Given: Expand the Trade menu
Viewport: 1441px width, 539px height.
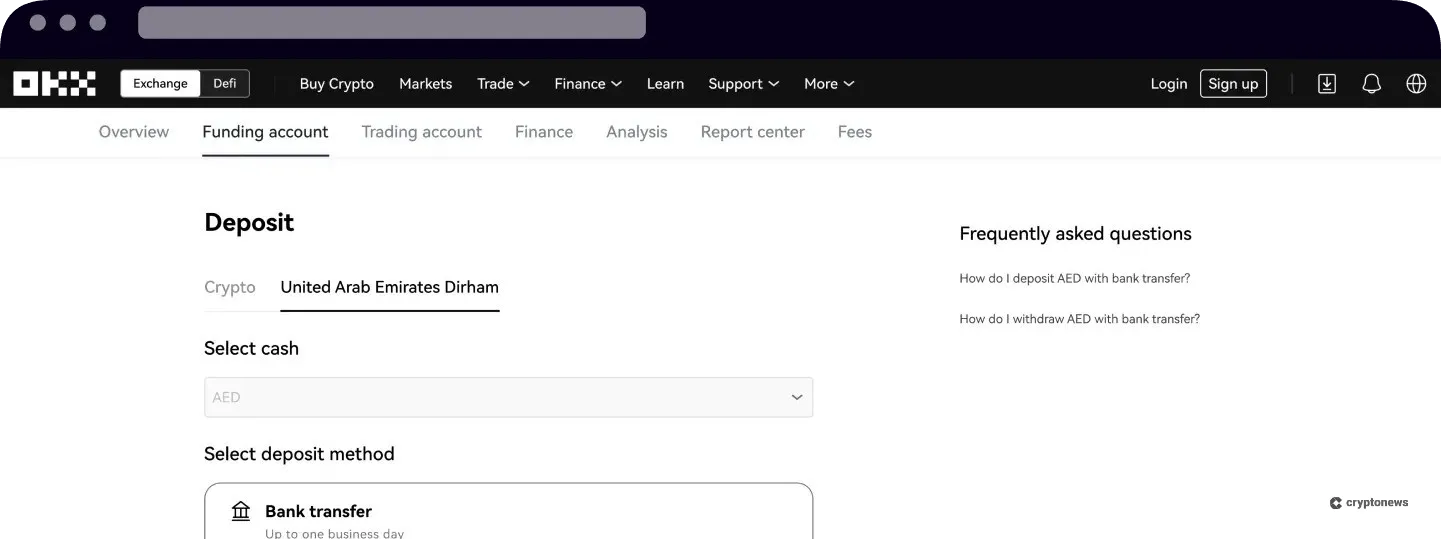Looking at the screenshot, I should (503, 84).
